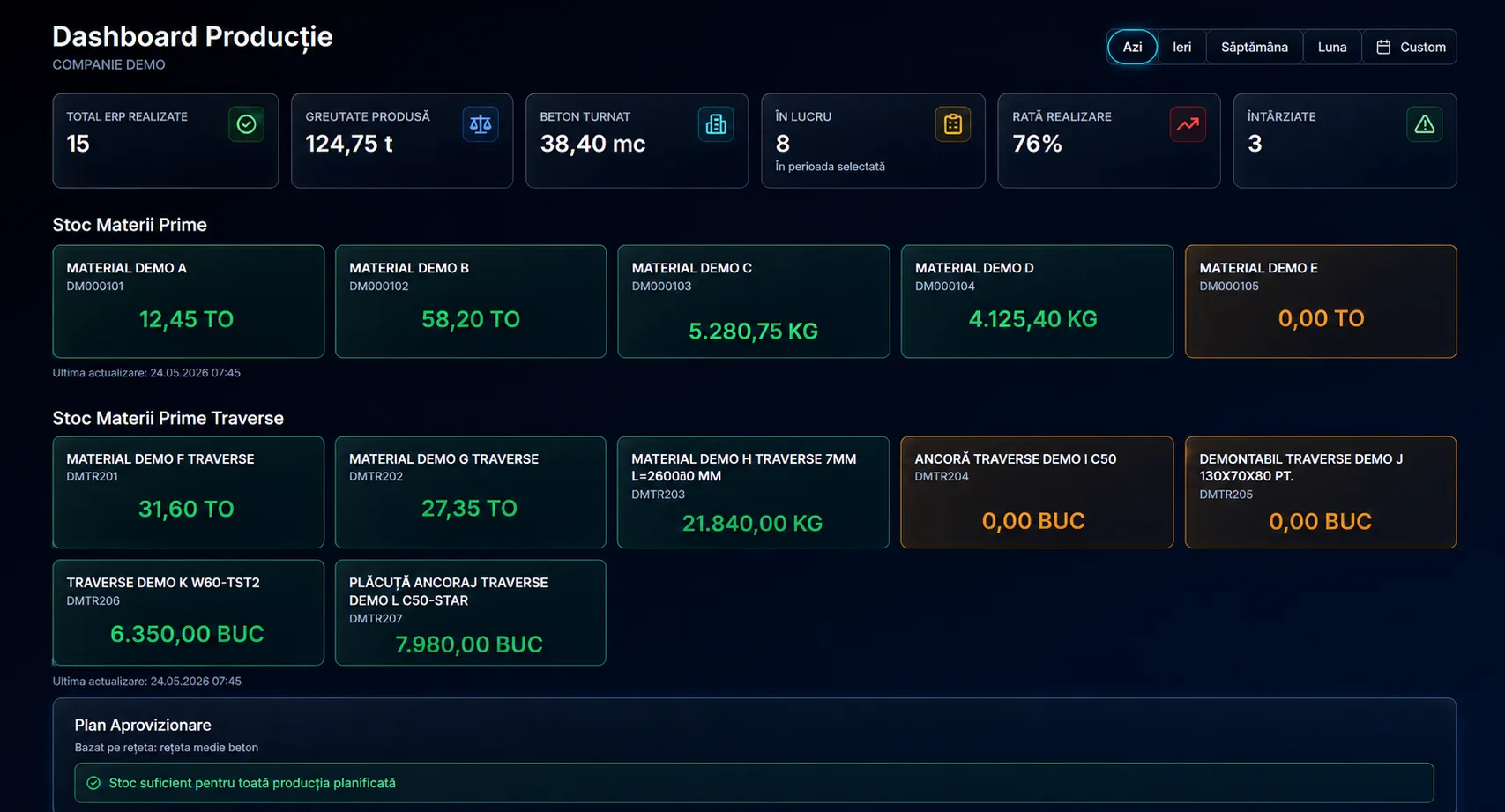Click the building icon on Beton Turnat card
The width and height of the screenshot is (1505, 812).
point(716,124)
